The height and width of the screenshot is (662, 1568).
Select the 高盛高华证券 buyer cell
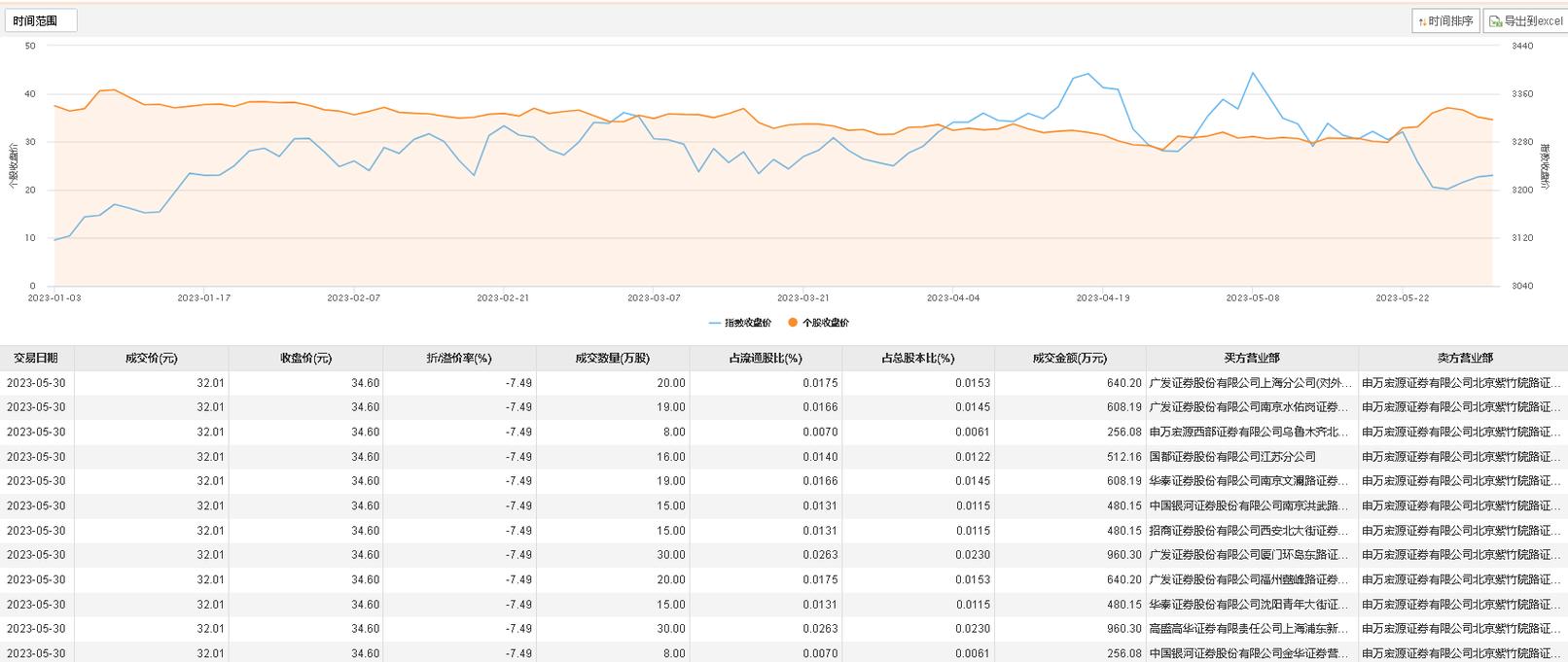tap(1249, 629)
